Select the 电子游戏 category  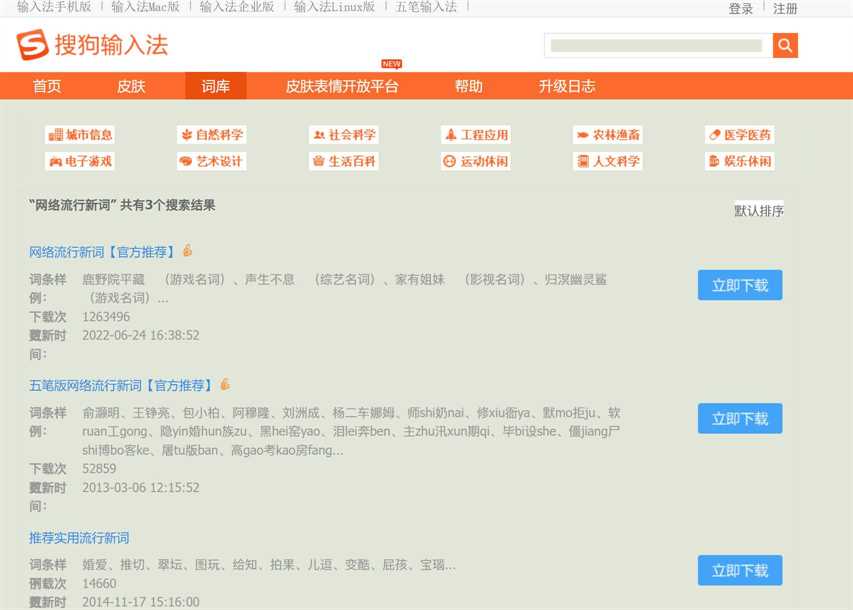pyautogui.click(x=80, y=161)
